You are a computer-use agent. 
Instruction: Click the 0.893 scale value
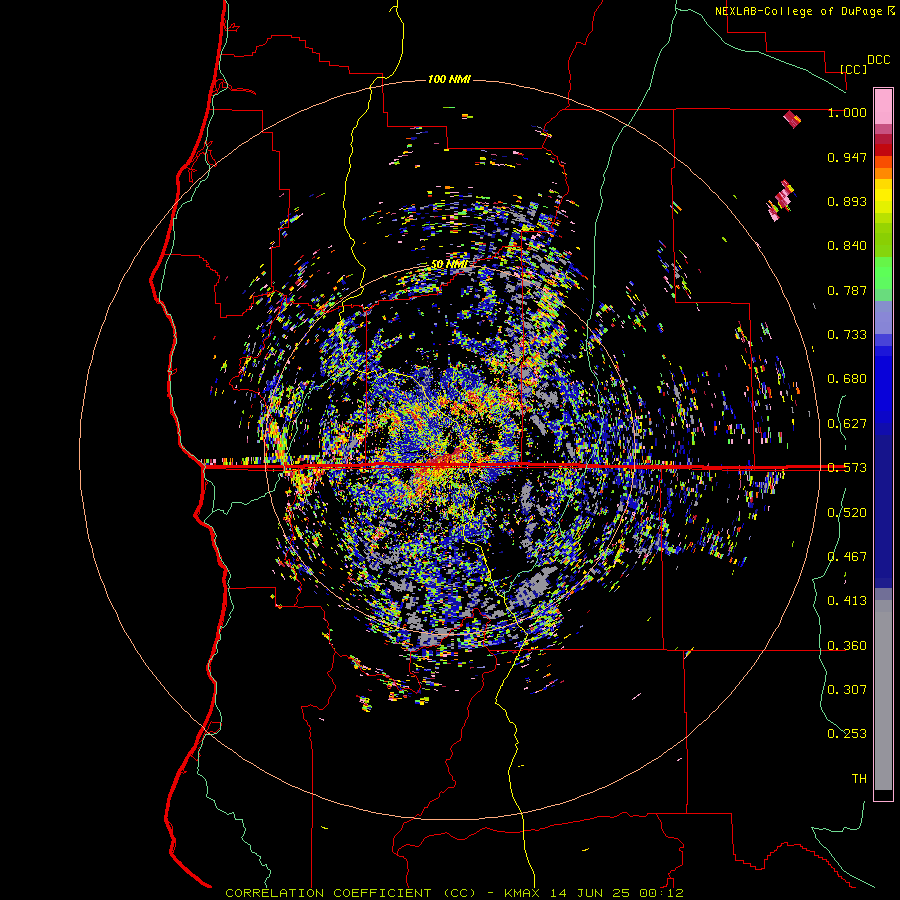(847, 201)
